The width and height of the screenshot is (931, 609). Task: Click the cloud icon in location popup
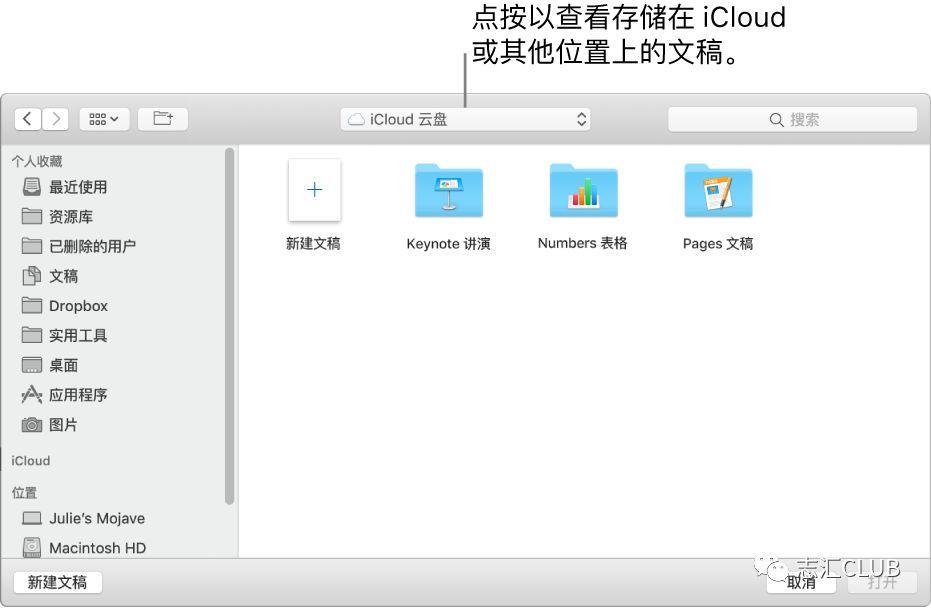(x=356, y=120)
